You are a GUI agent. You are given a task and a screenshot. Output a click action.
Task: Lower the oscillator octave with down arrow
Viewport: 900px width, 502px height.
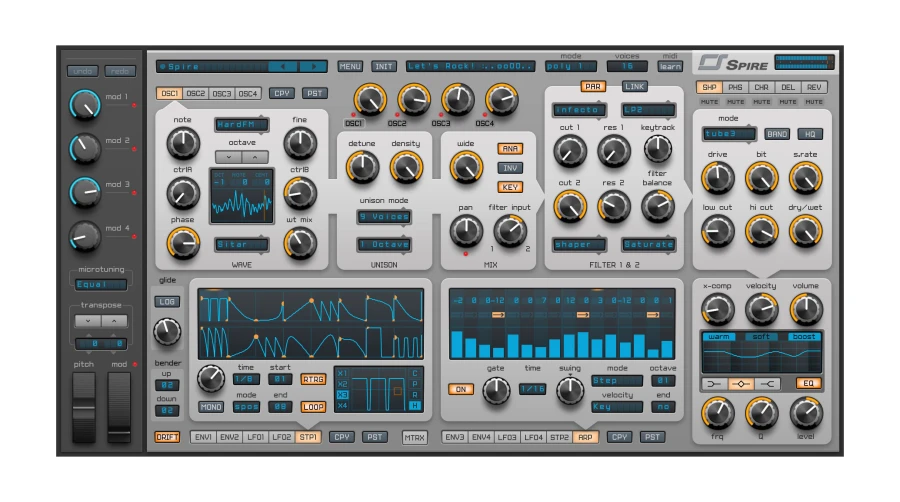coord(228,157)
